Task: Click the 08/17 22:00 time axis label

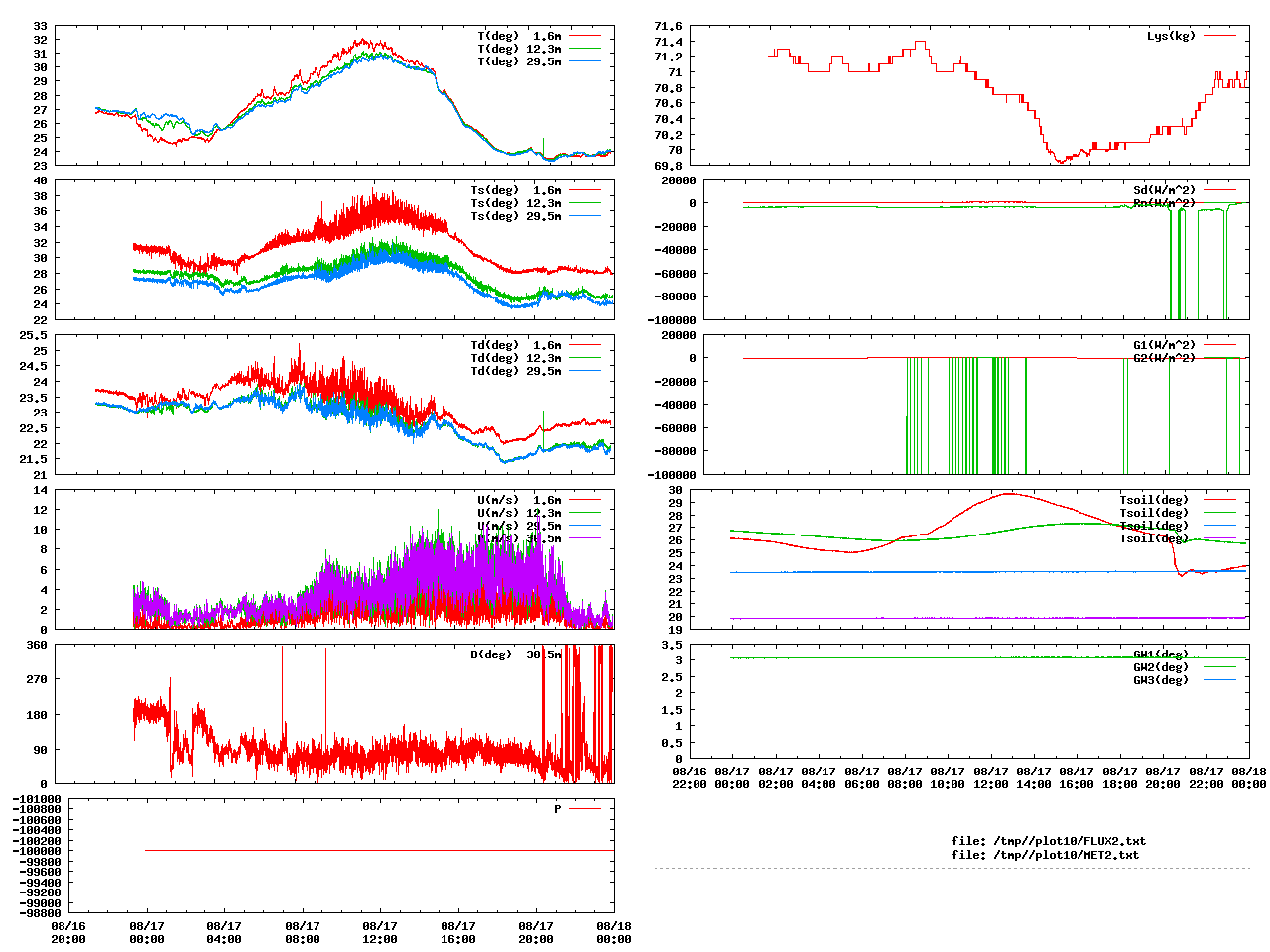Action: pyautogui.click(x=1206, y=777)
